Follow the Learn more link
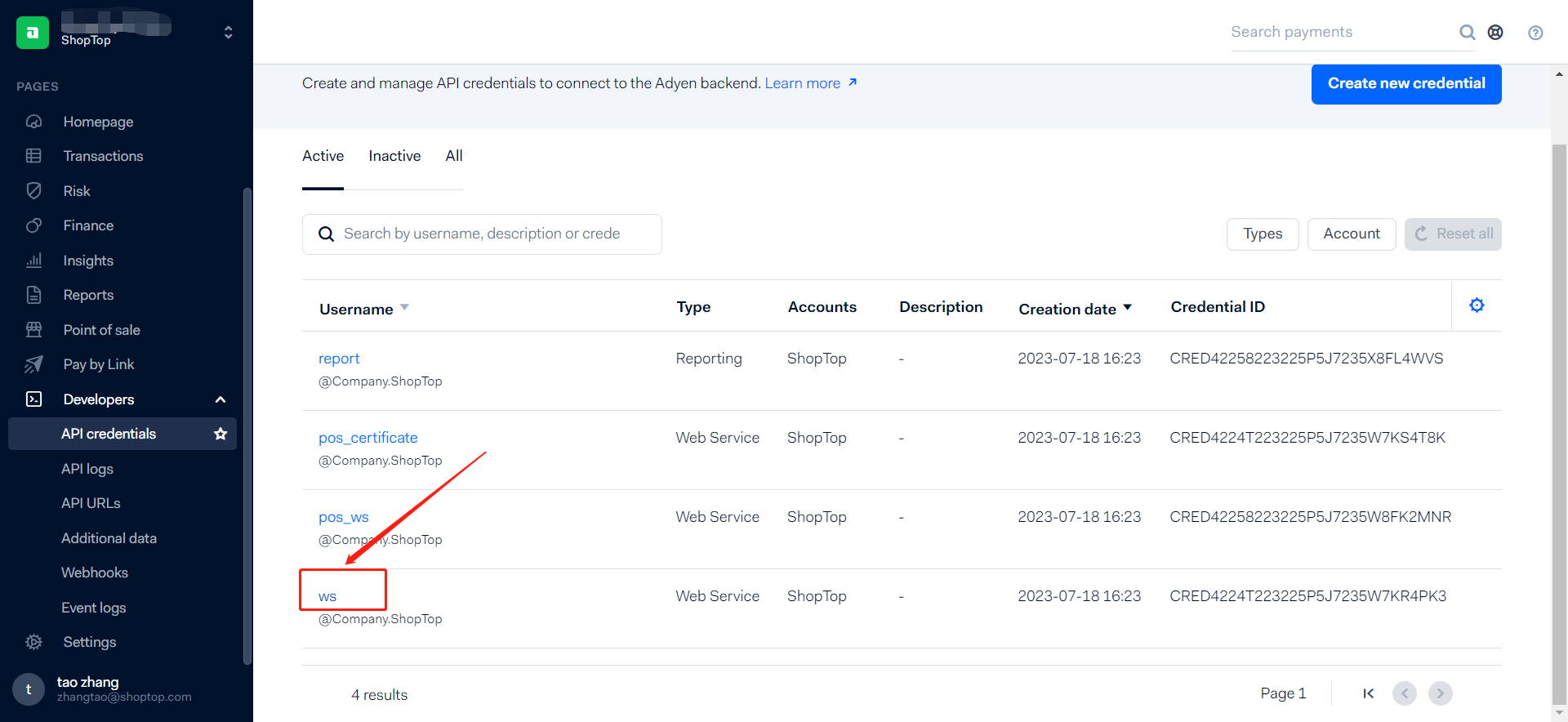The height and width of the screenshot is (722, 1568). [x=811, y=83]
